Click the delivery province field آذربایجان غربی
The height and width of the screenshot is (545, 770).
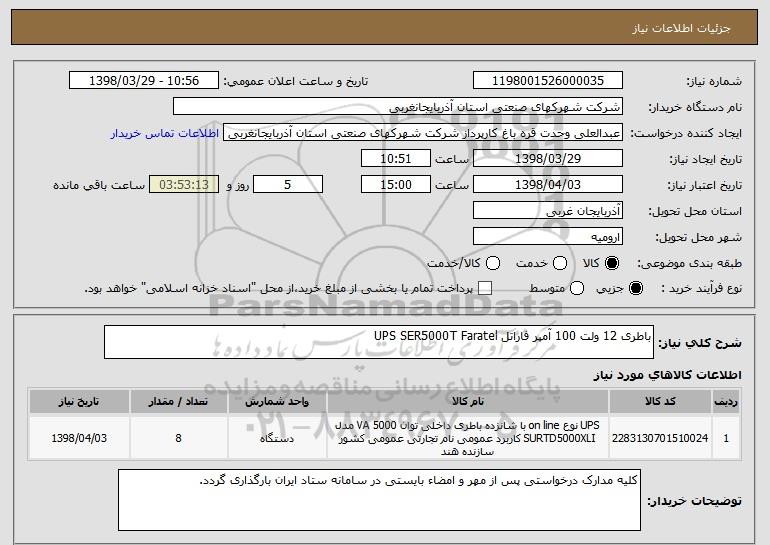tap(548, 211)
